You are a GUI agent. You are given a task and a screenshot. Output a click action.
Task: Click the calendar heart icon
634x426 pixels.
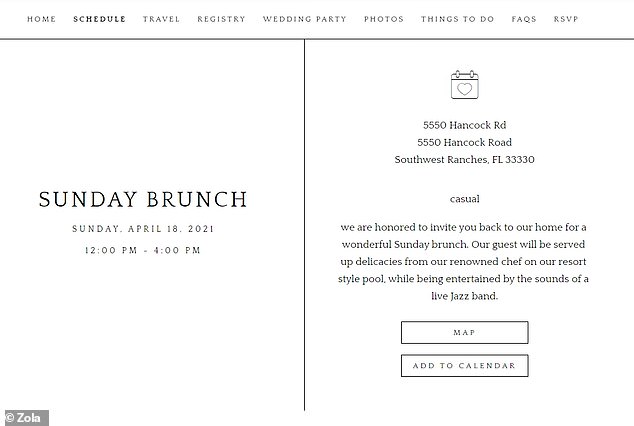465,84
